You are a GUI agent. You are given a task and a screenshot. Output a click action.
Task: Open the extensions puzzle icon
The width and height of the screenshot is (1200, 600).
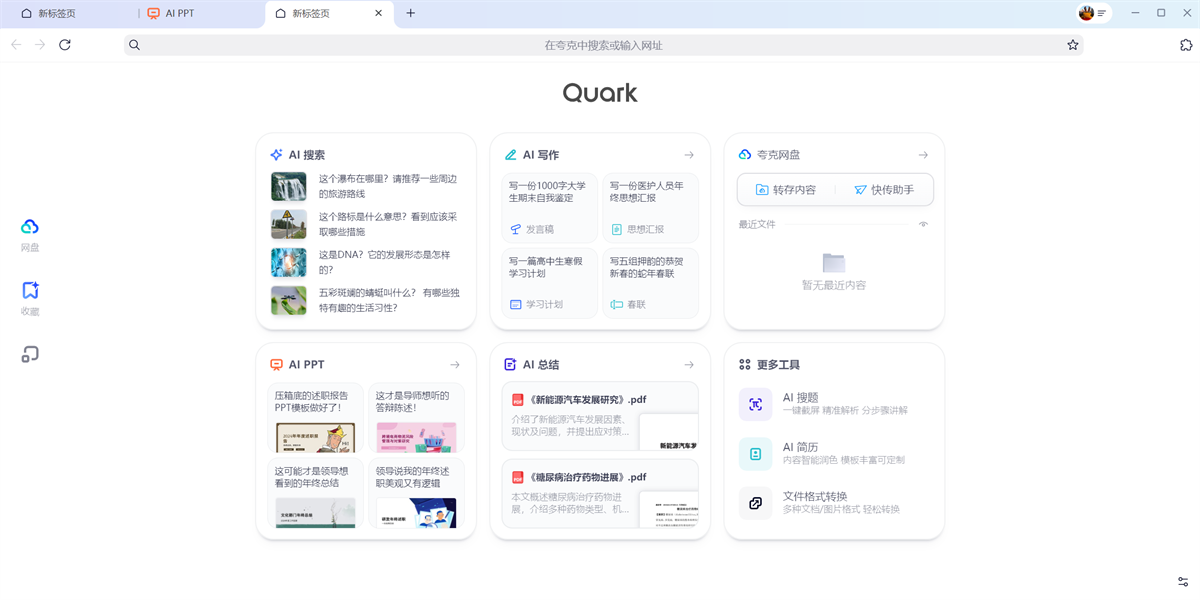click(1186, 45)
